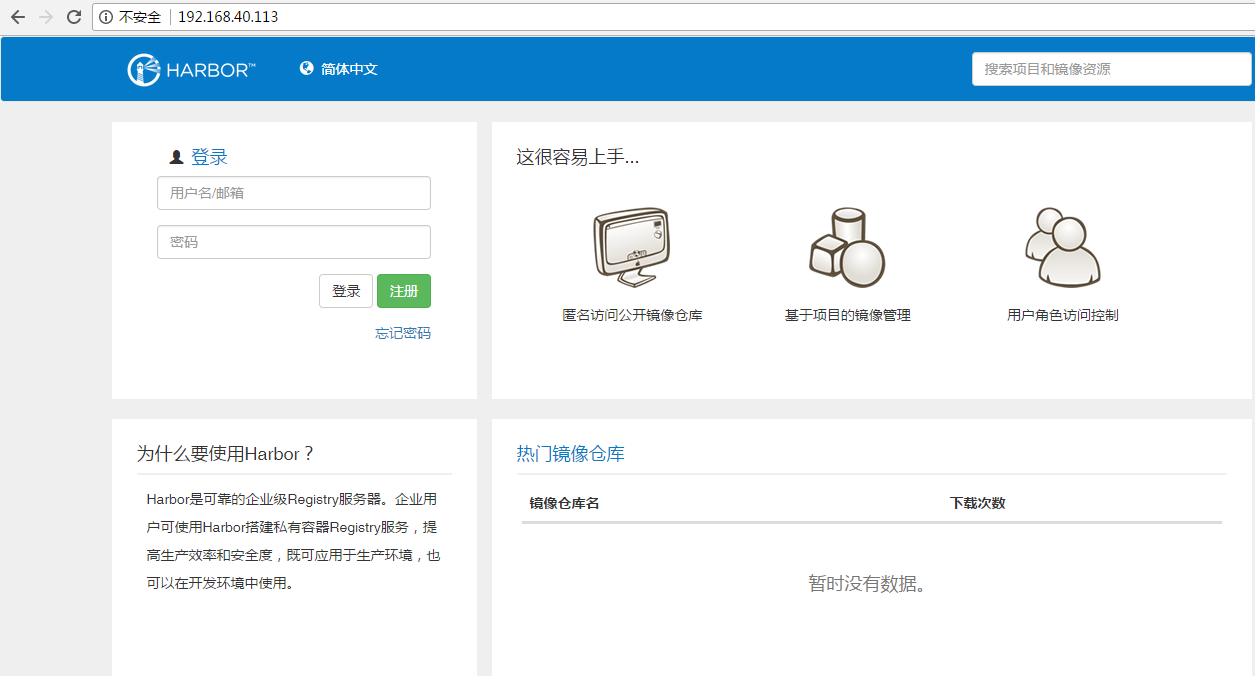Click the 用户角色访问控制 caption
The image size is (1255, 676).
coord(1063,315)
